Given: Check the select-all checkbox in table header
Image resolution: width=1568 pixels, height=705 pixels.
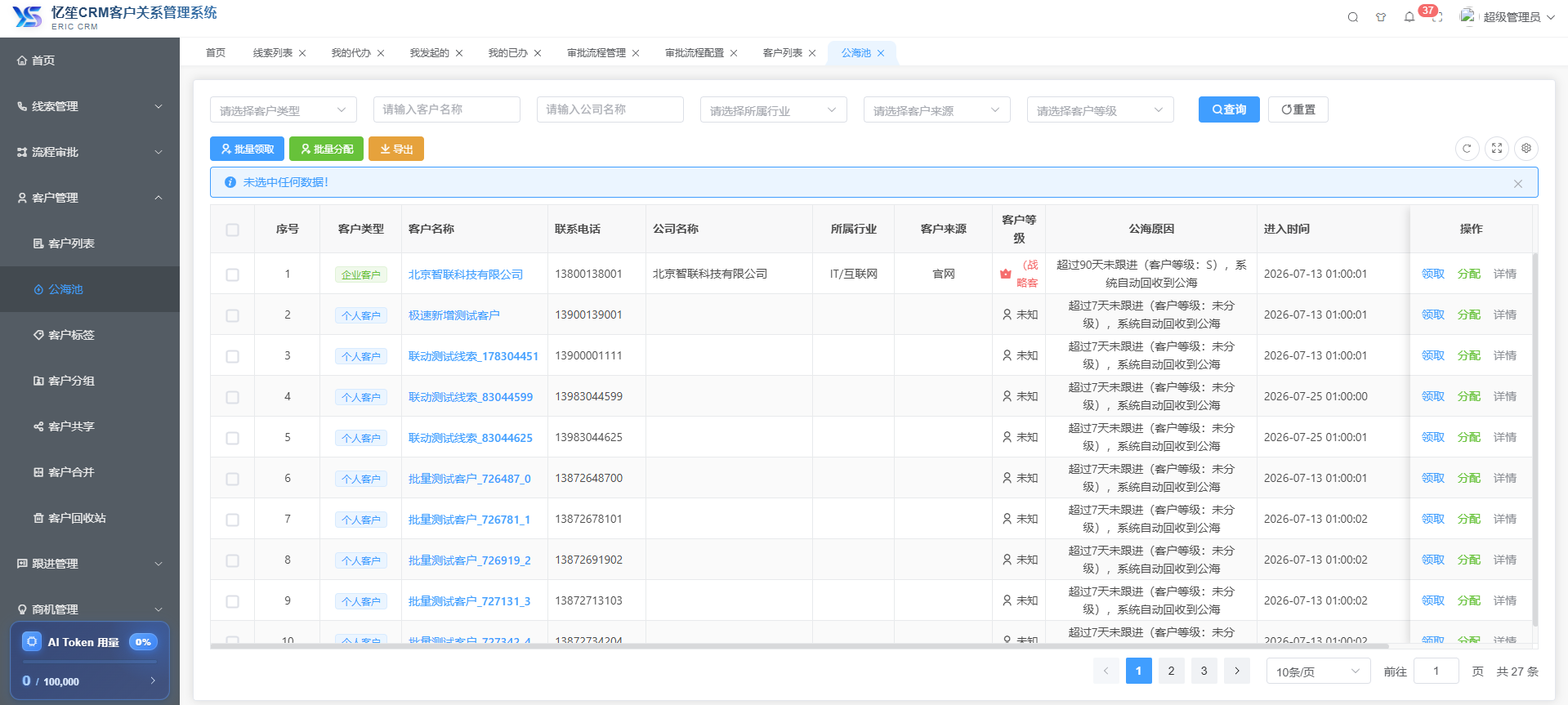Looking at the screenshot, I should [x=233, y=230].
